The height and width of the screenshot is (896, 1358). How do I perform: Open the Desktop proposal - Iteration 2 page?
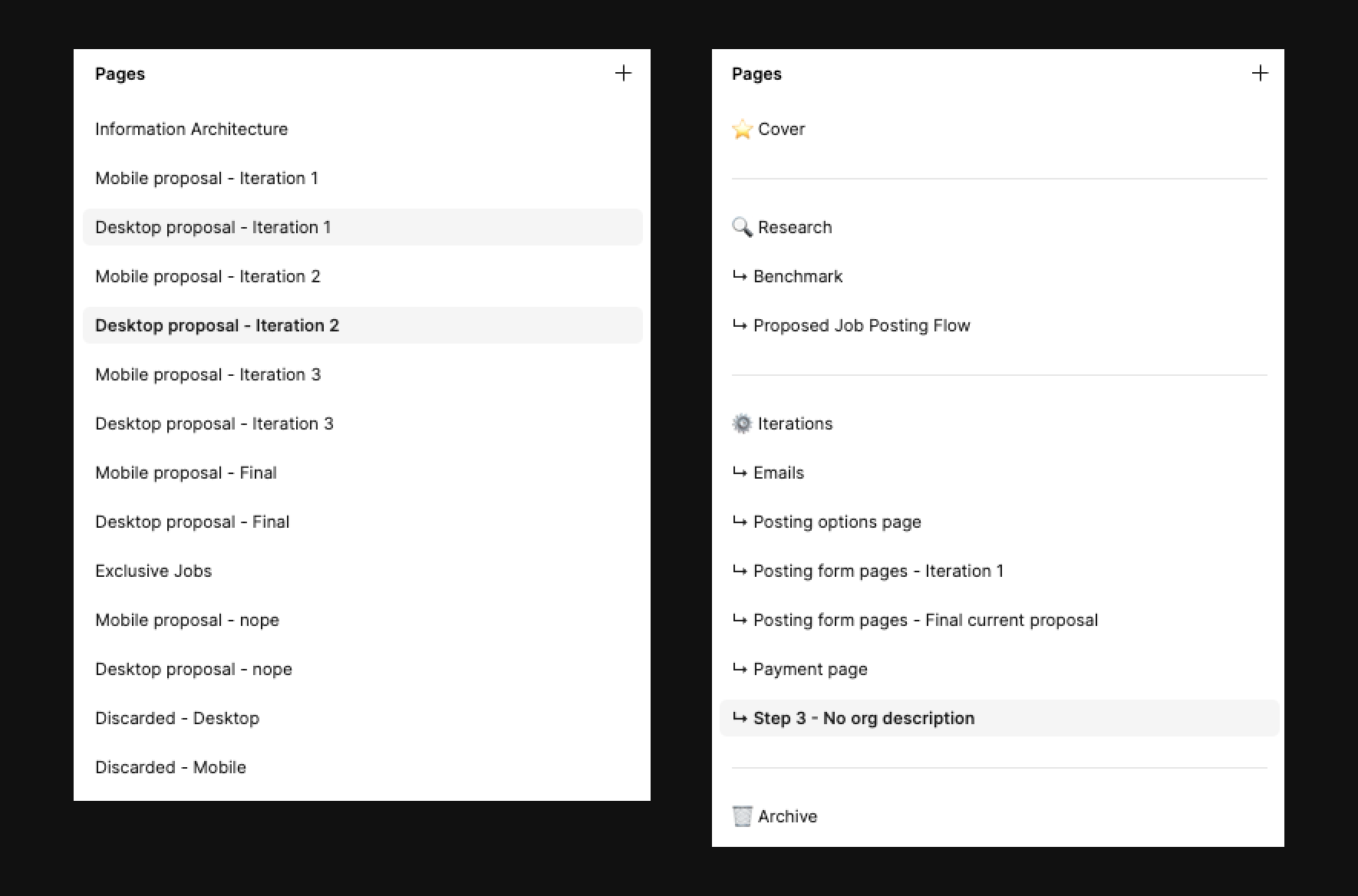(x=216, y=325)
